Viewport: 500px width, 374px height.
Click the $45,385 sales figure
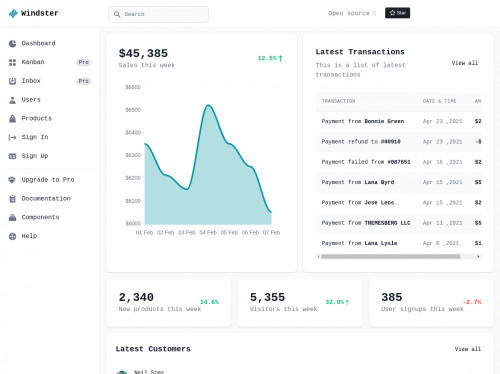[x=143, y=53]
